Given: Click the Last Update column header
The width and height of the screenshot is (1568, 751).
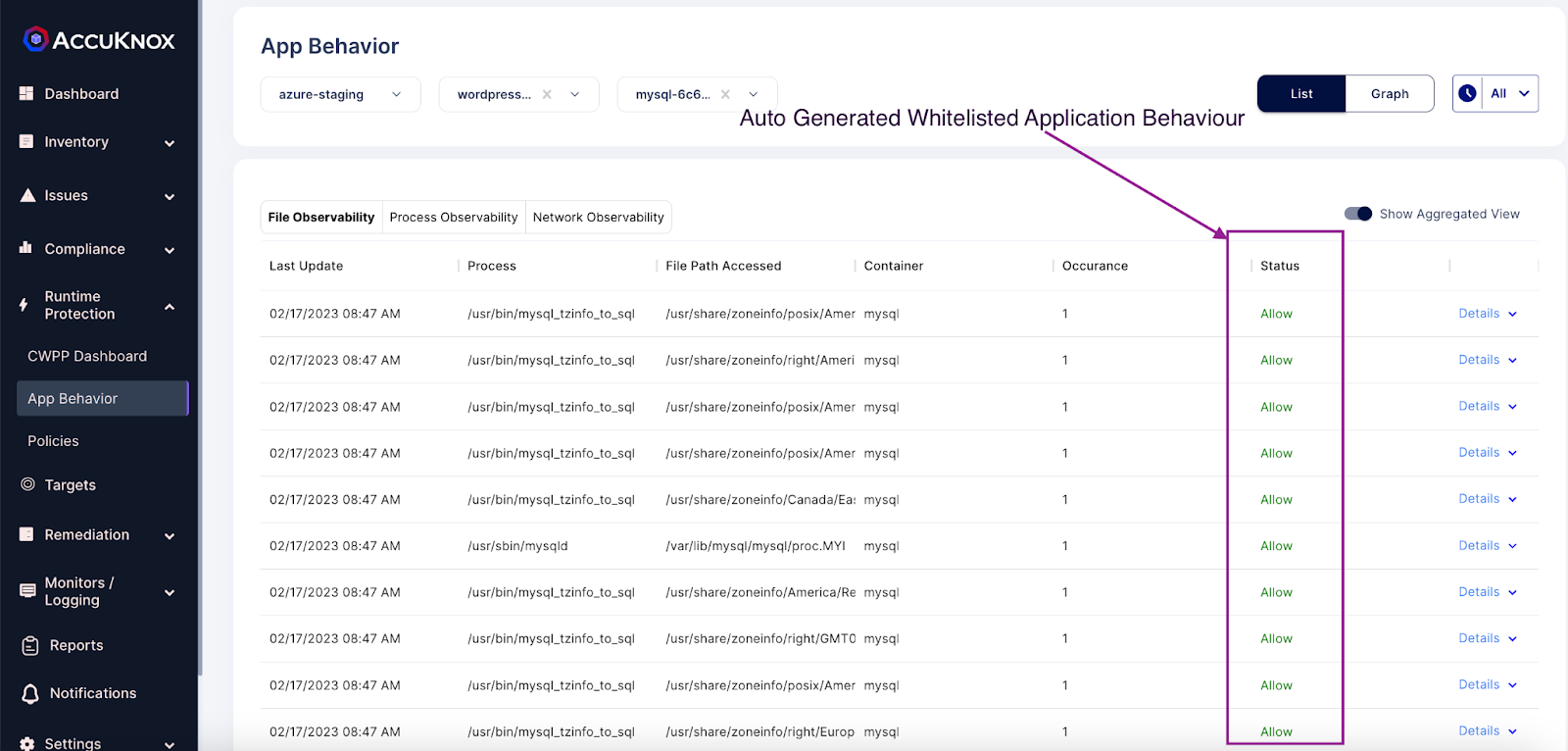Looking at the screenshot, I should (x=307, y=266).
